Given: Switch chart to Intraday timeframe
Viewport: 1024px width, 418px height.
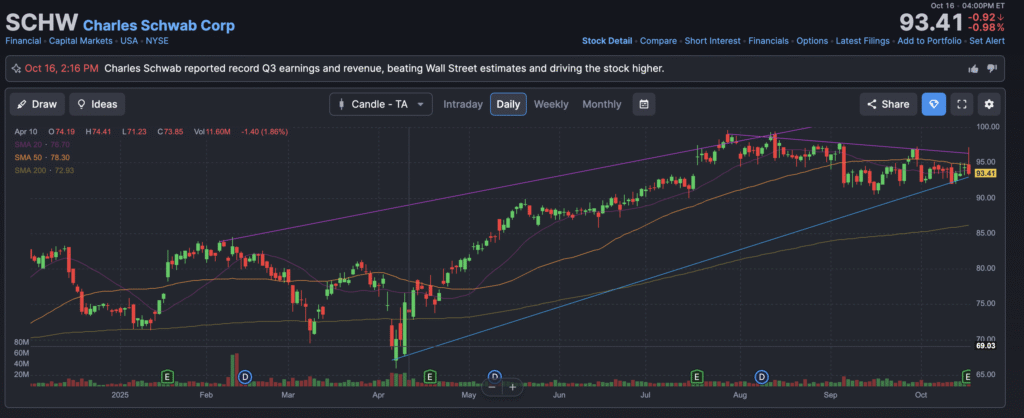Looking at the screenshot, I should pos(462,104).
